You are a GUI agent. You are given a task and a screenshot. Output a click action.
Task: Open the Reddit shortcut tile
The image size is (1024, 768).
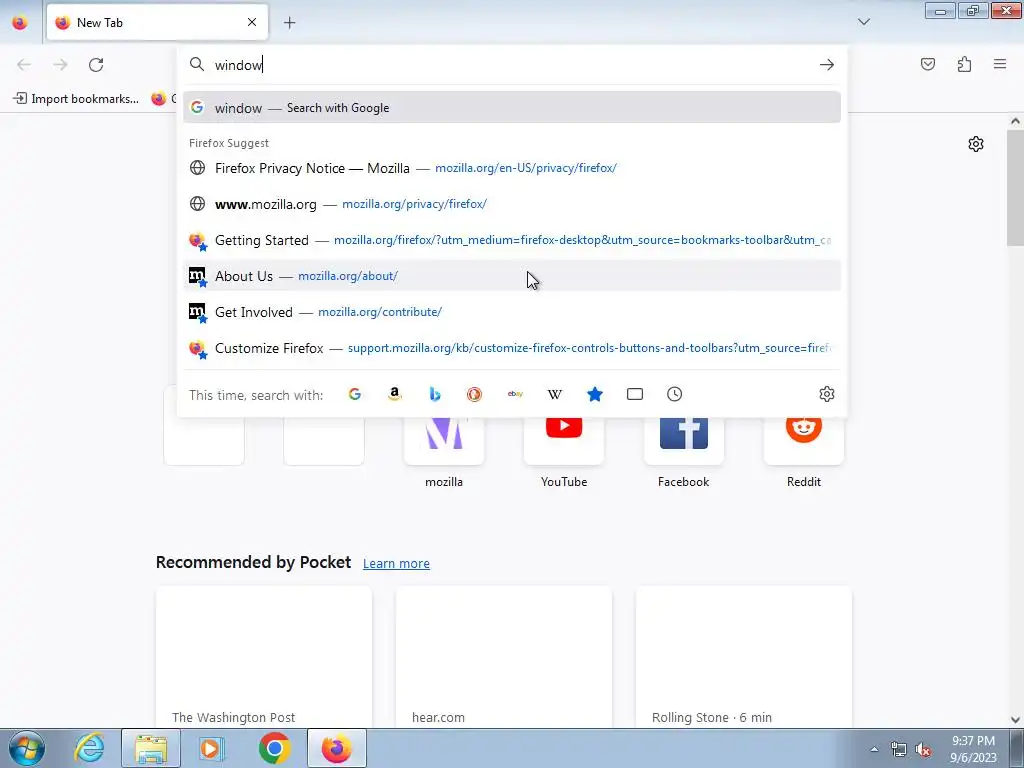tap(804, 444)
